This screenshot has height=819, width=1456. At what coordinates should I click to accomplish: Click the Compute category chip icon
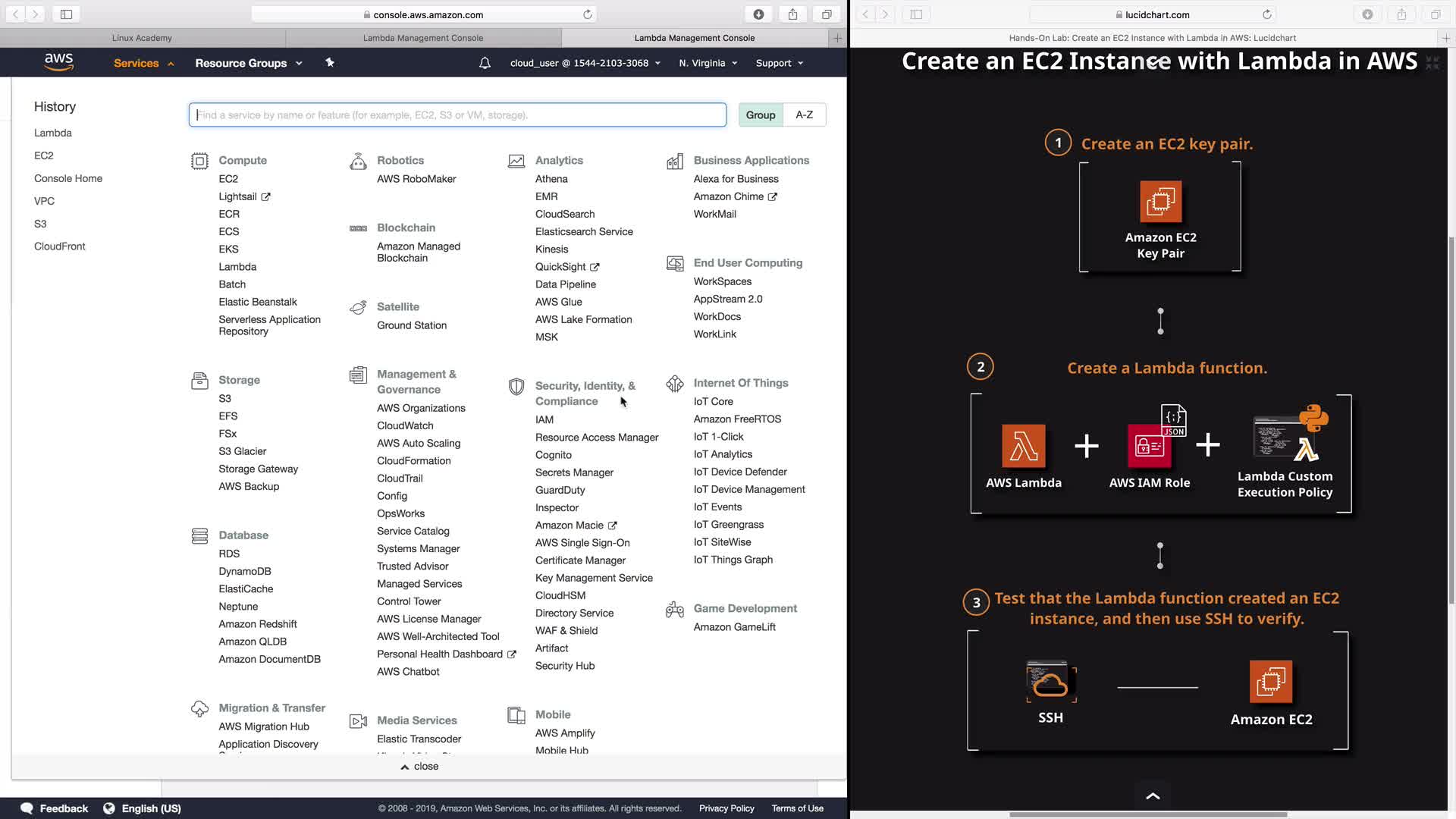[199, 161]
